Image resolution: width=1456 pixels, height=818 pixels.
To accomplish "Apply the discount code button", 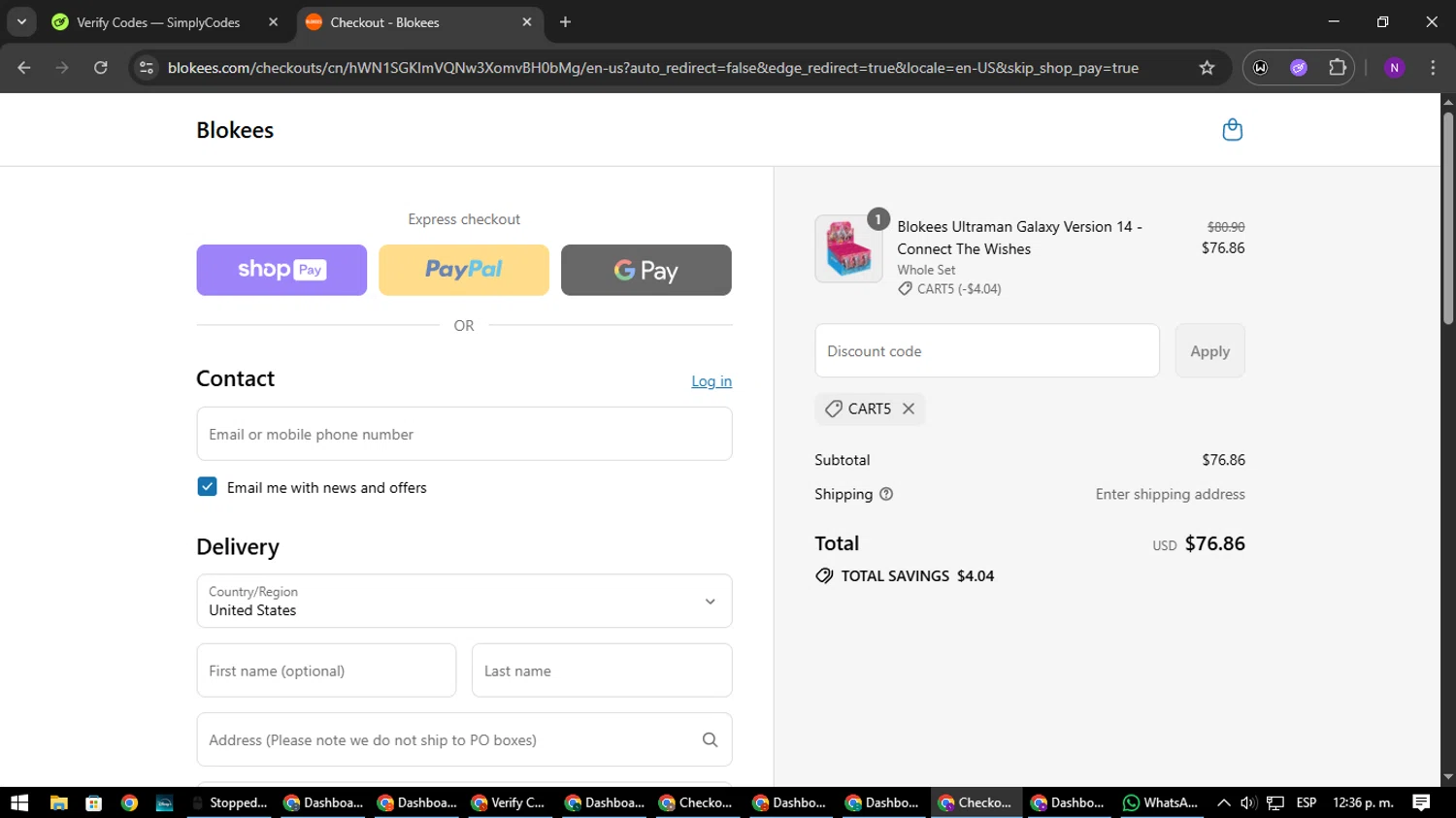I will tap(1209, 351).
